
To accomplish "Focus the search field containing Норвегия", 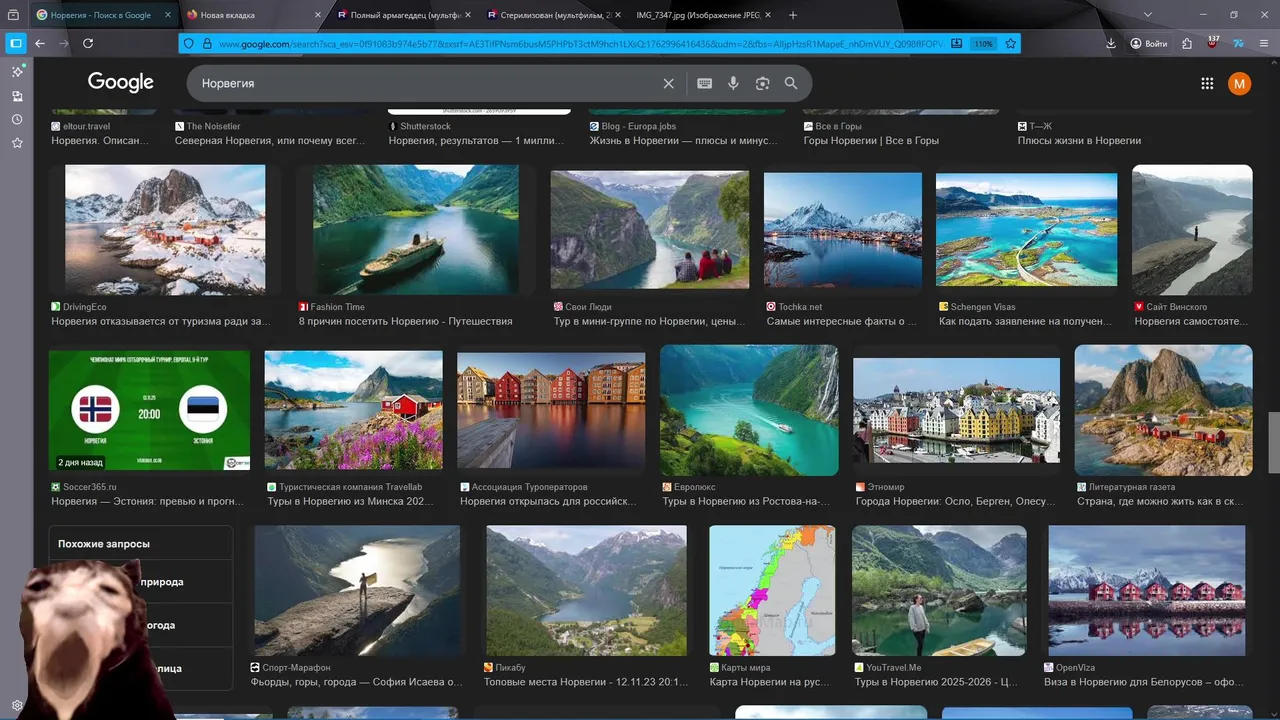I will (x=425, y=83).
